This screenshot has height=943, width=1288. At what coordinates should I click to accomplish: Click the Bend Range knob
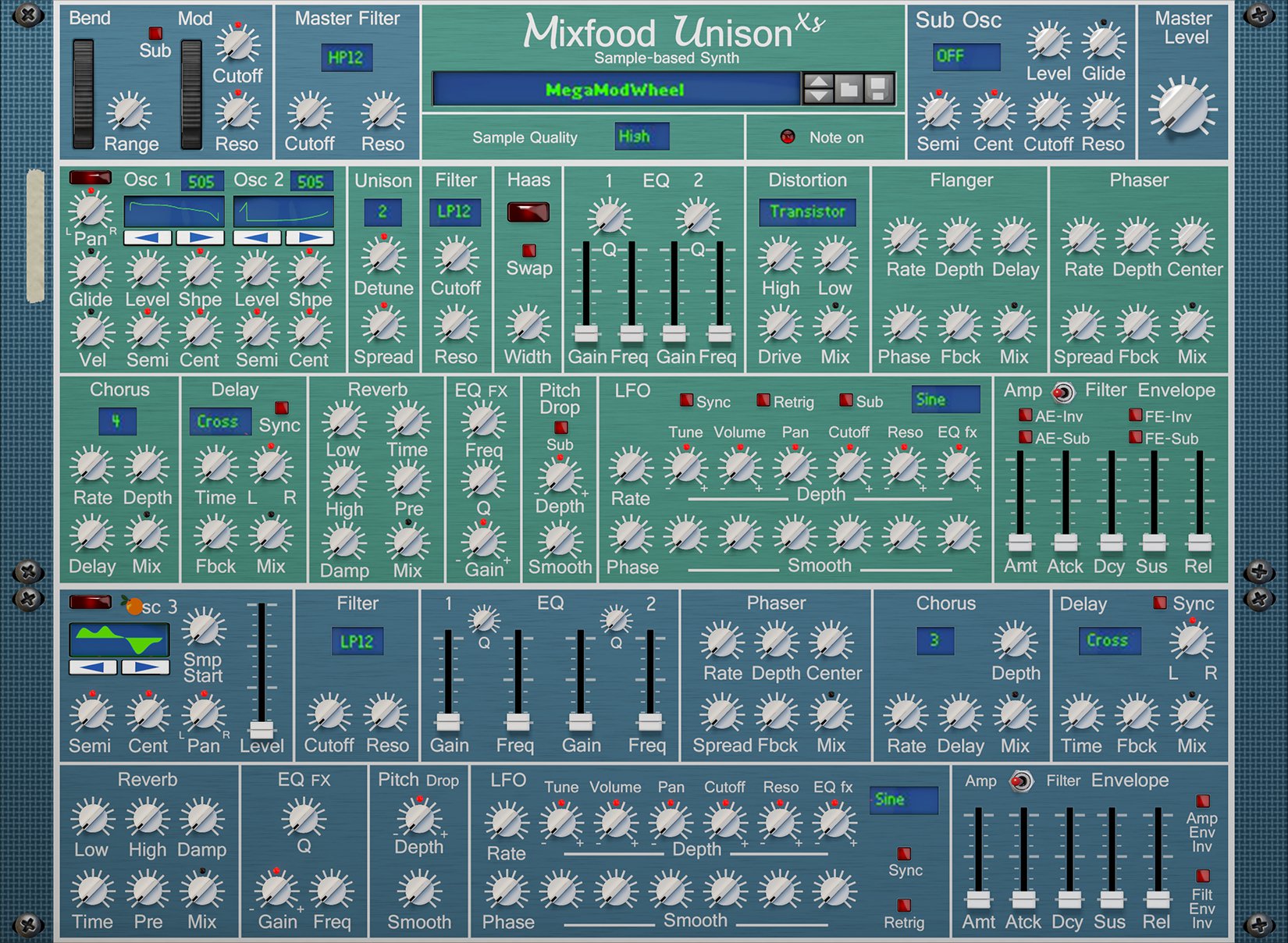129,112
